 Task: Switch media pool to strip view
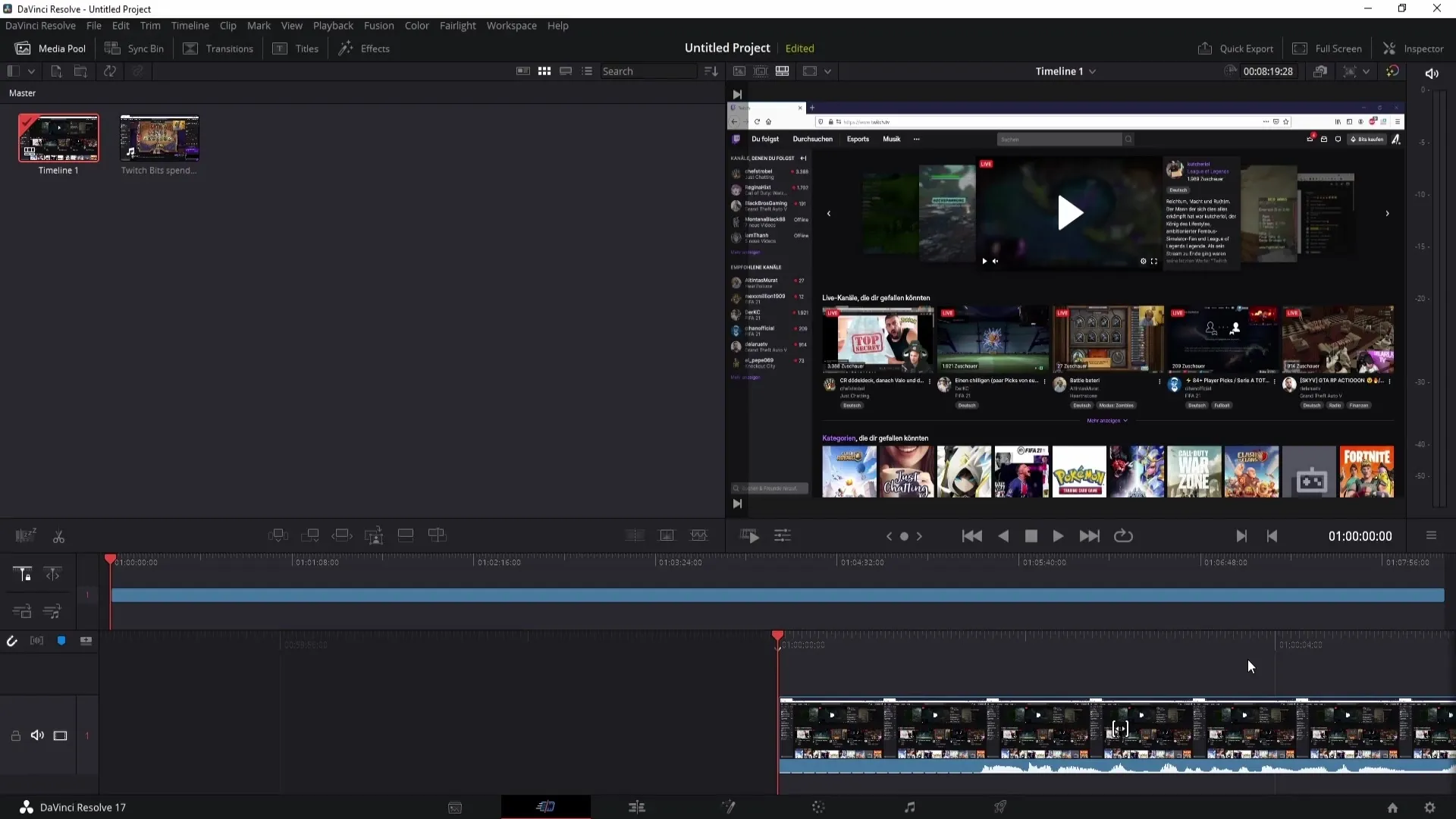pyautogui.click(x=566, y=71)
